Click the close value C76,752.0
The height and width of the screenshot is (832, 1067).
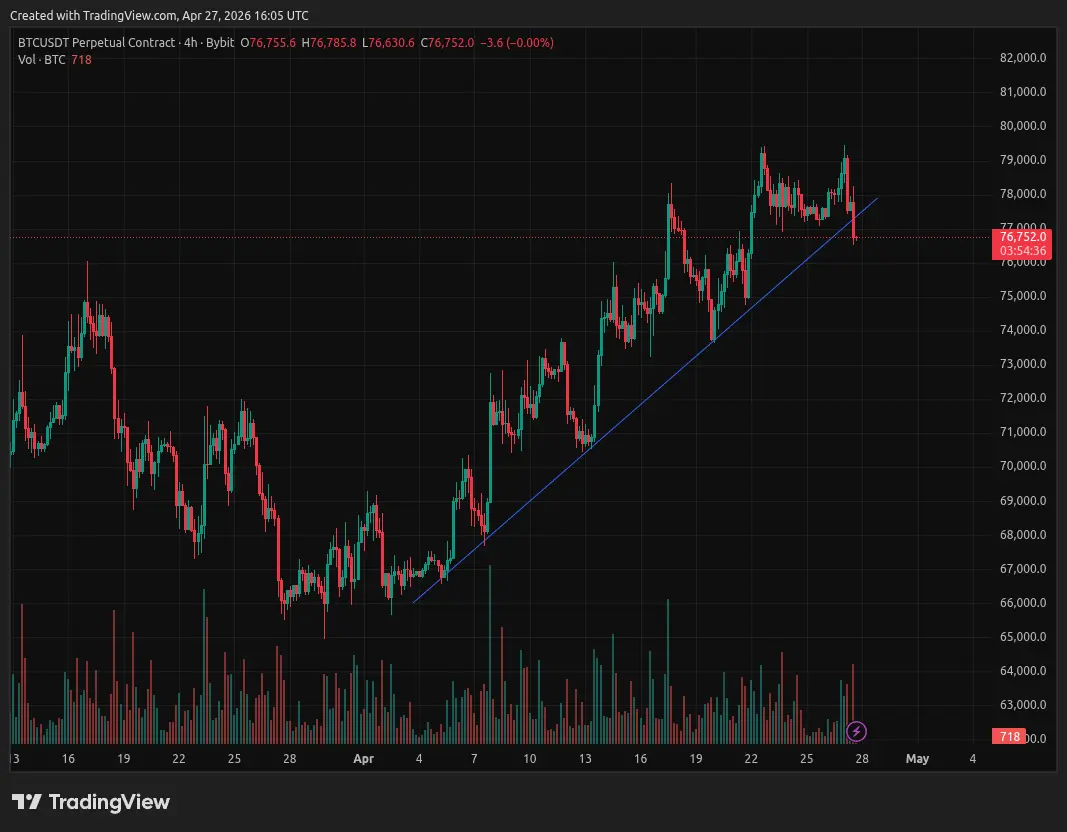(x=447, y=42)
